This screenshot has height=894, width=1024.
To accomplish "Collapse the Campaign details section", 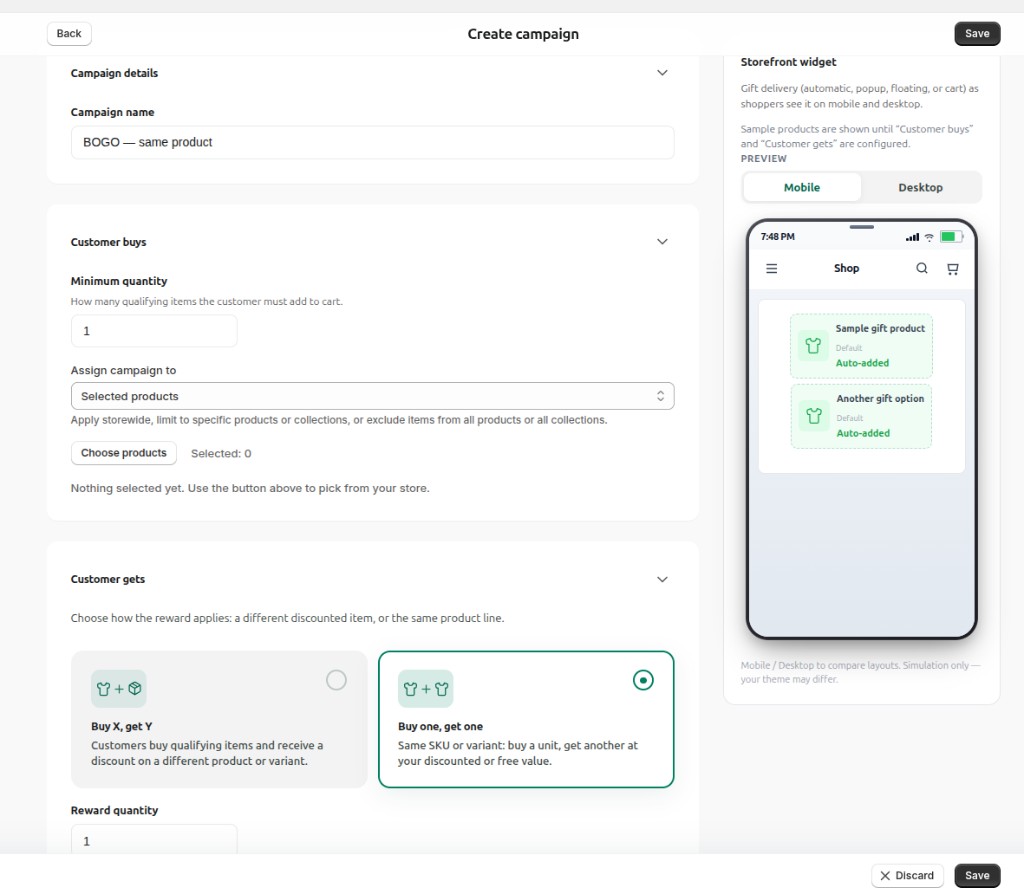I will 662,72.
